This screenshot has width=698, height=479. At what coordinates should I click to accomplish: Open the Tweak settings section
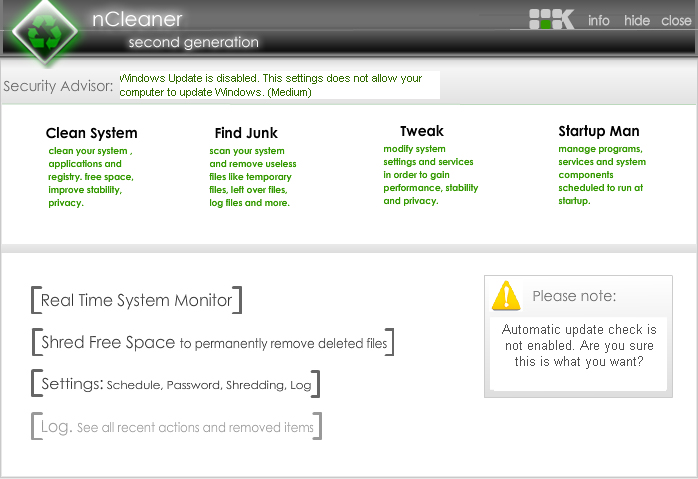pos(421,131)
